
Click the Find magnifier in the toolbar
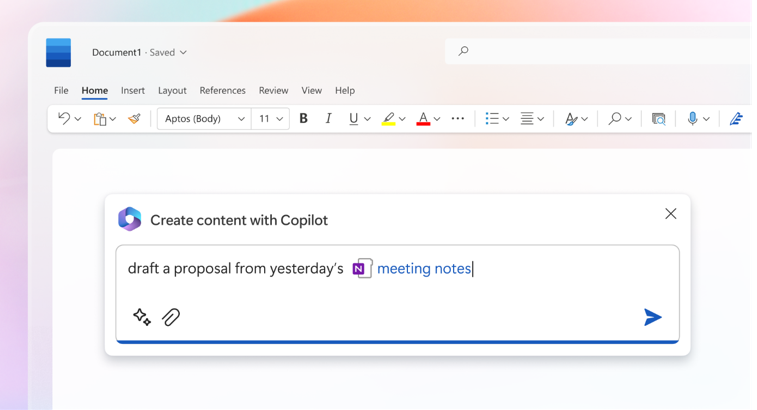coord(615,118)
